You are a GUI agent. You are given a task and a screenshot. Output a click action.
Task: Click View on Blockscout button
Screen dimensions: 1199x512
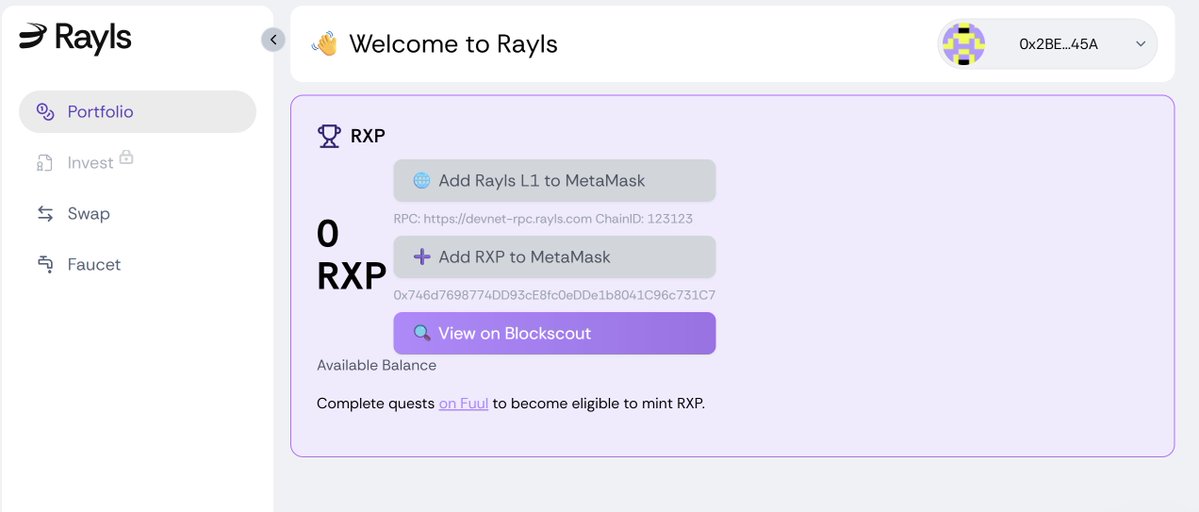pos(554,333)
